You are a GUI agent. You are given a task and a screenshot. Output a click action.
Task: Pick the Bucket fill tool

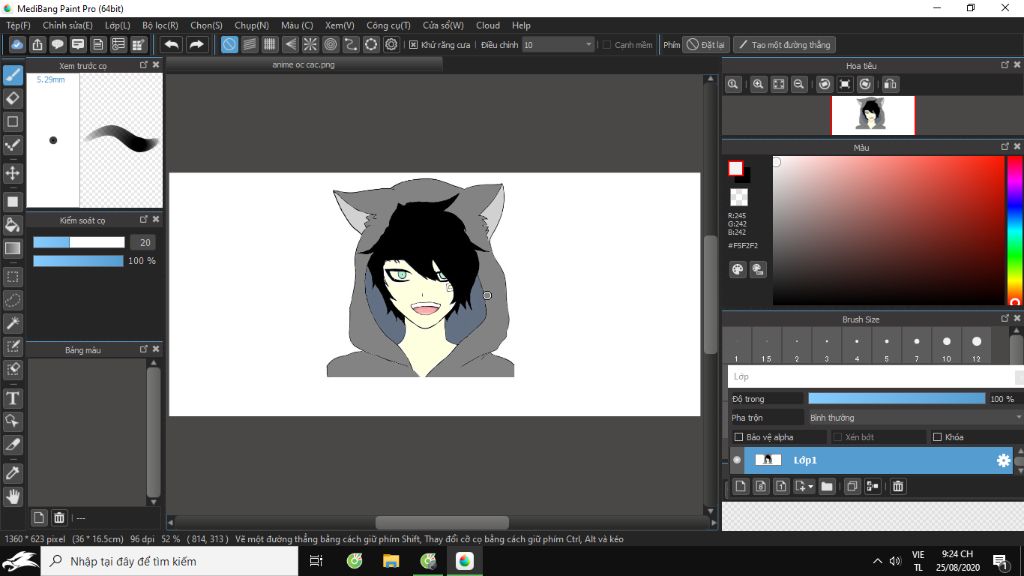[x=13, y=224]
